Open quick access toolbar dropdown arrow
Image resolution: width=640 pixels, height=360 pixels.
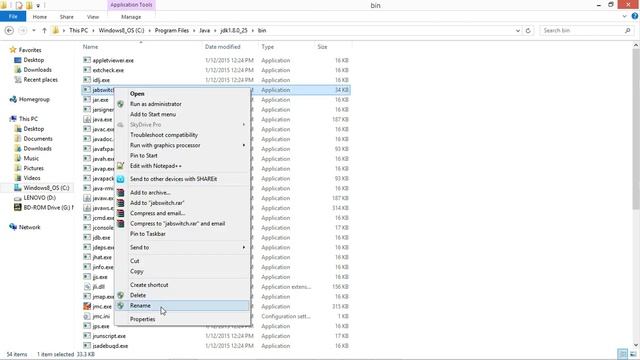pyautogui.click(x=38, y=6)
